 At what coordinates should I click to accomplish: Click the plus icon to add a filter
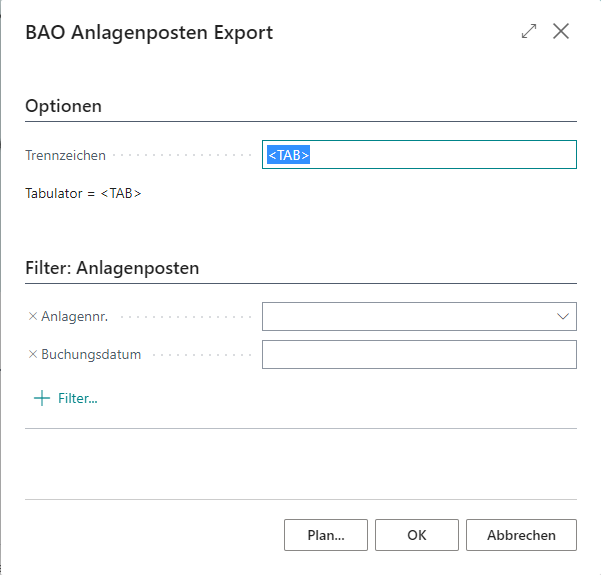[42, 398]
